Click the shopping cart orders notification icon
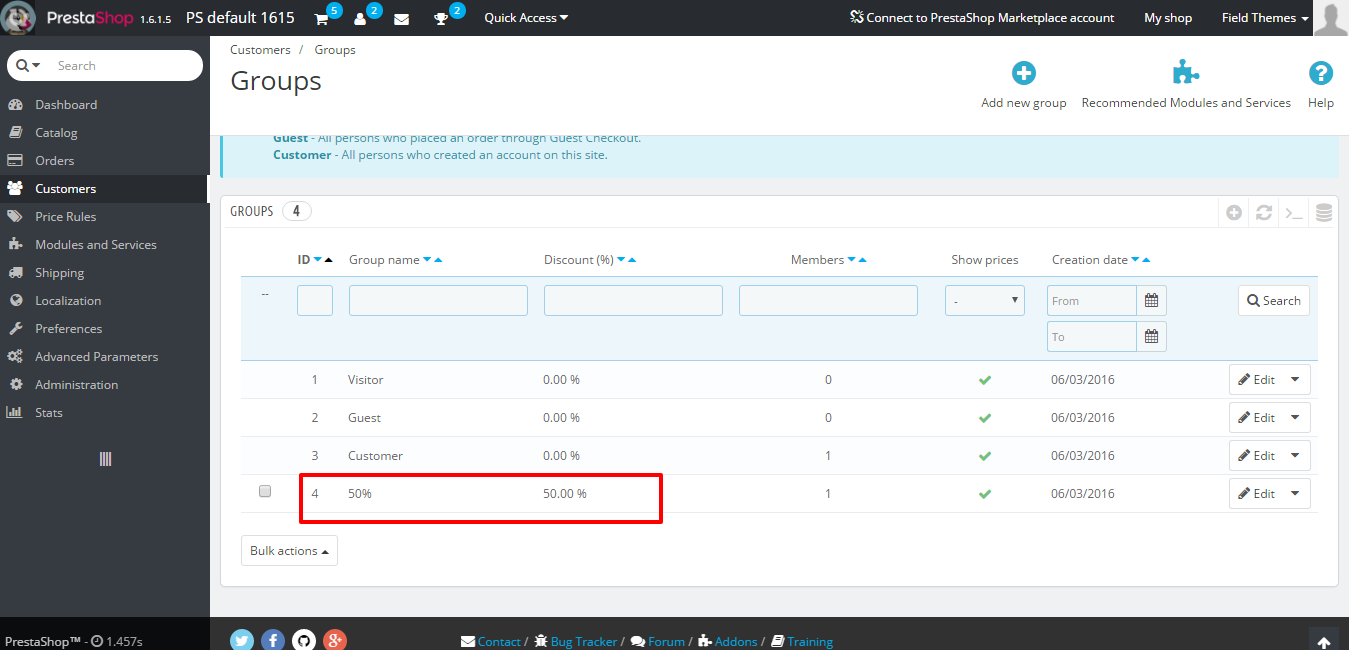This screenshot has height=650, width=1349. point(322,19)
